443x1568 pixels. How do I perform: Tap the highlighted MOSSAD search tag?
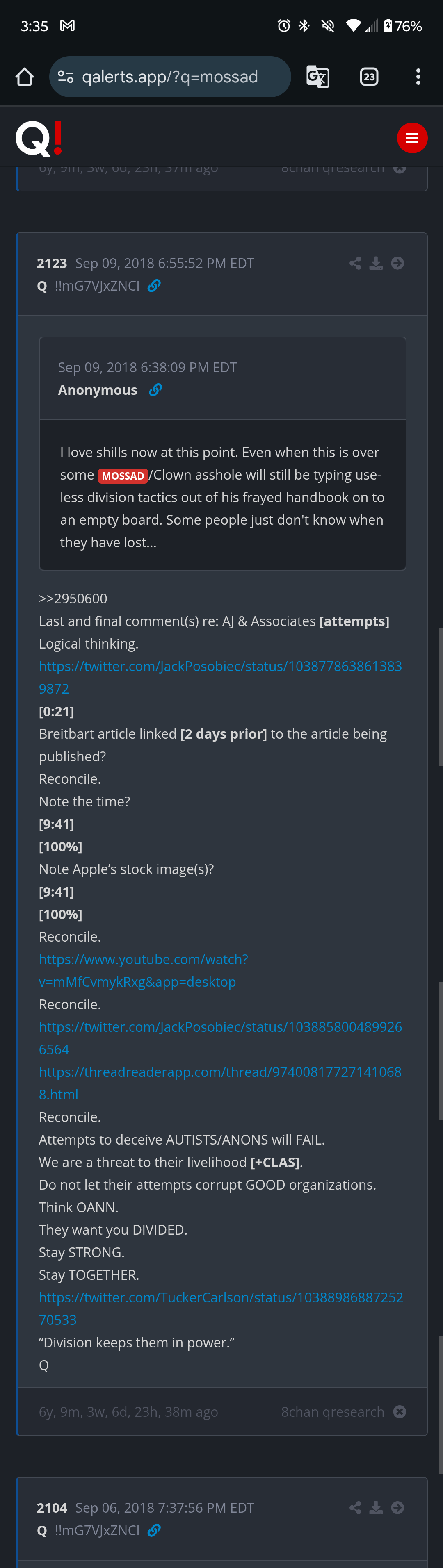pos(123,476)
